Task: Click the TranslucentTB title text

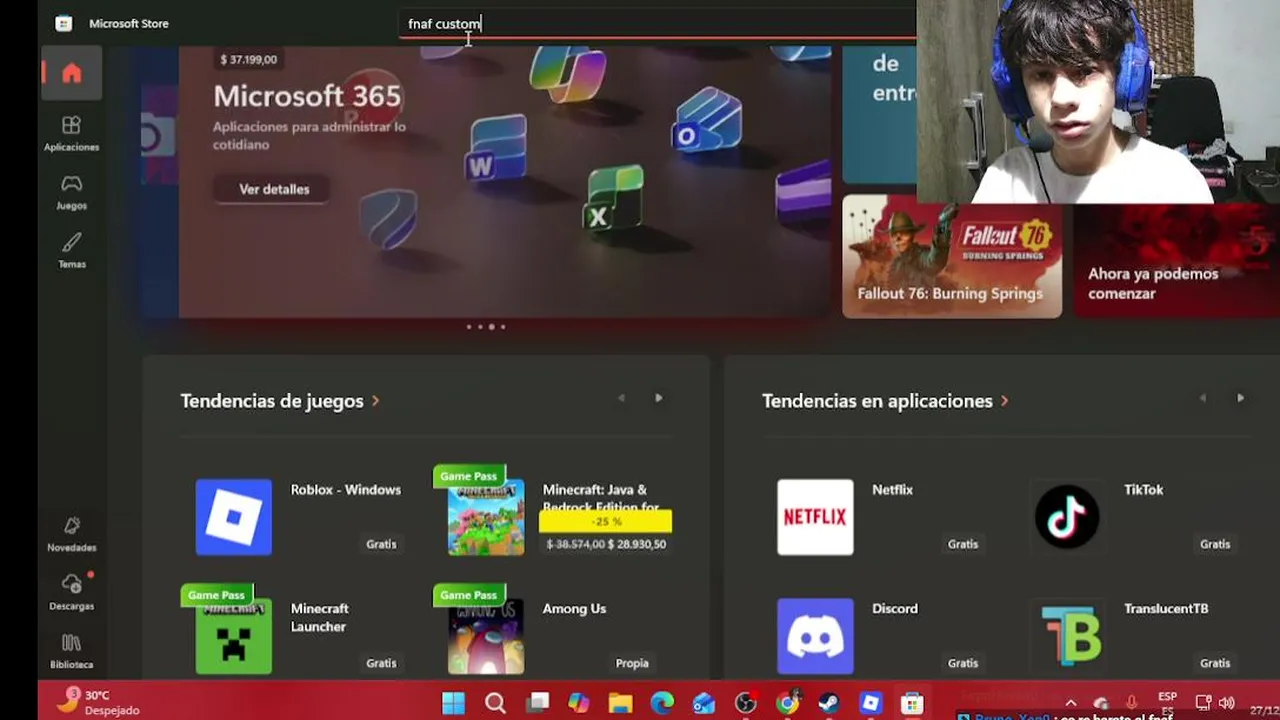Action: click(1166, 609)
